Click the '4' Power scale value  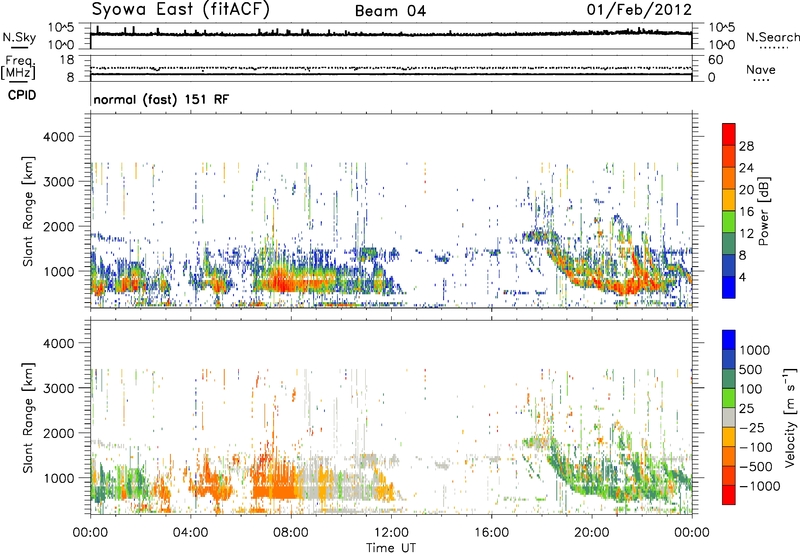tap(743, 277)
